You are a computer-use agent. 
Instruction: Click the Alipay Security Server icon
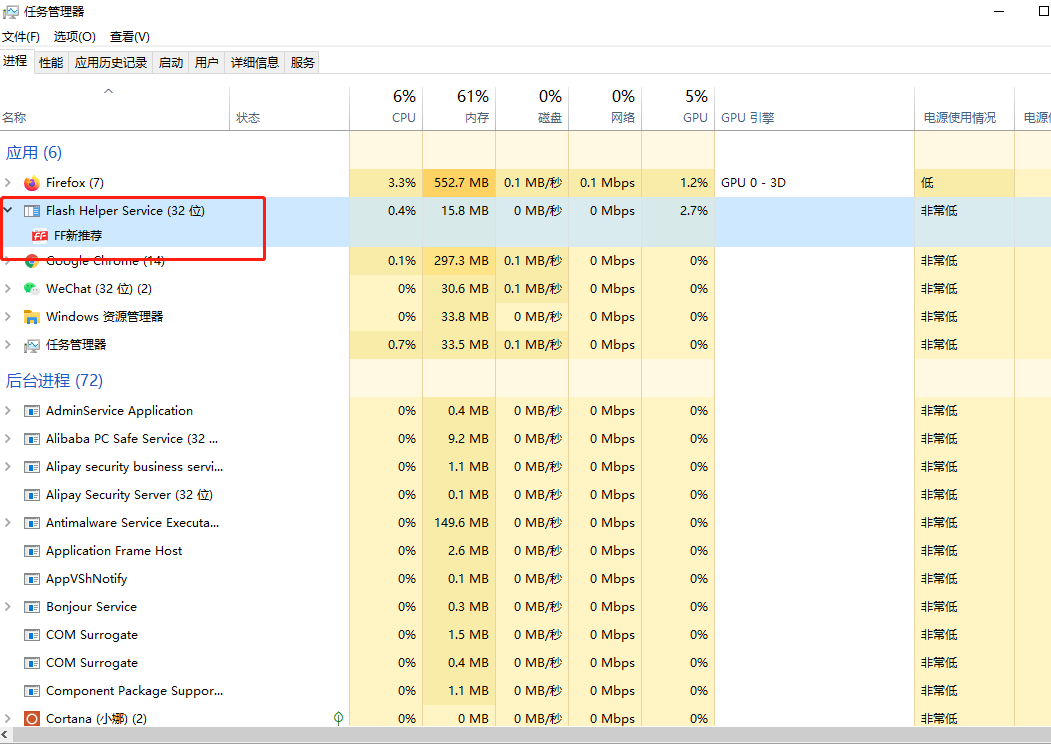32,496
